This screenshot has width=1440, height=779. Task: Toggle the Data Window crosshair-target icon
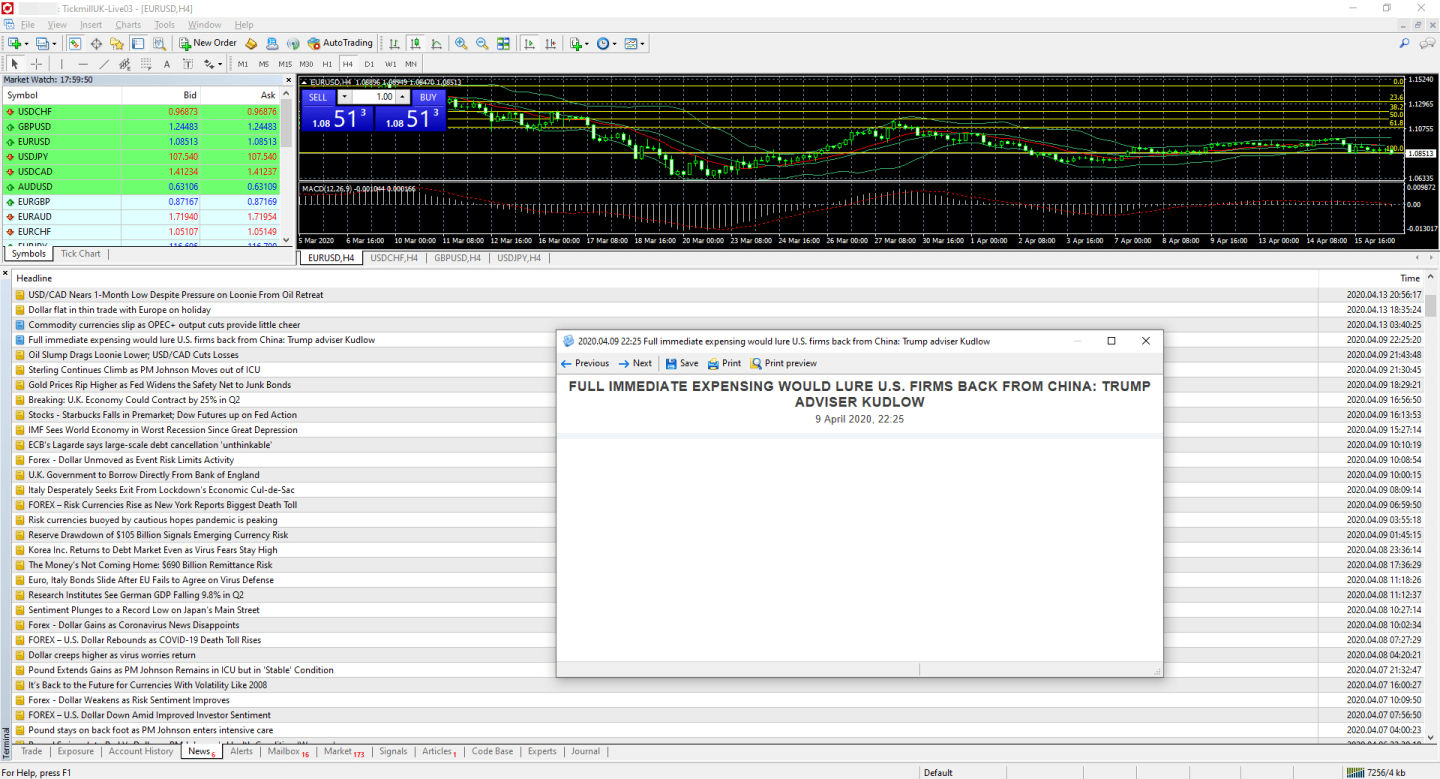coord(96,43)
